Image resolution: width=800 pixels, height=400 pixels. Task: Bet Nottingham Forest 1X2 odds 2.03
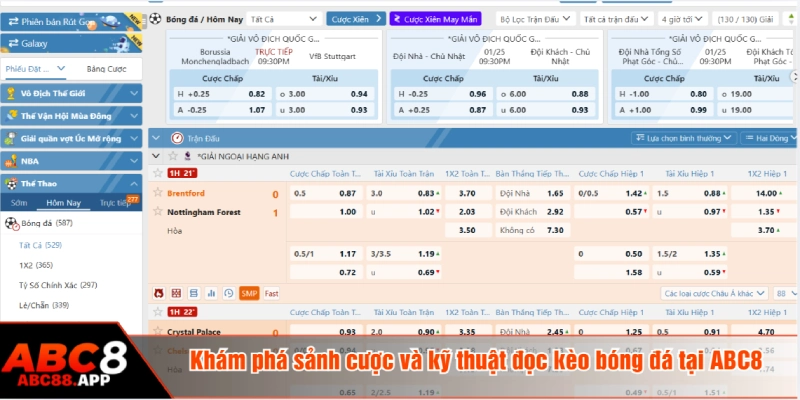pos(467,211)
